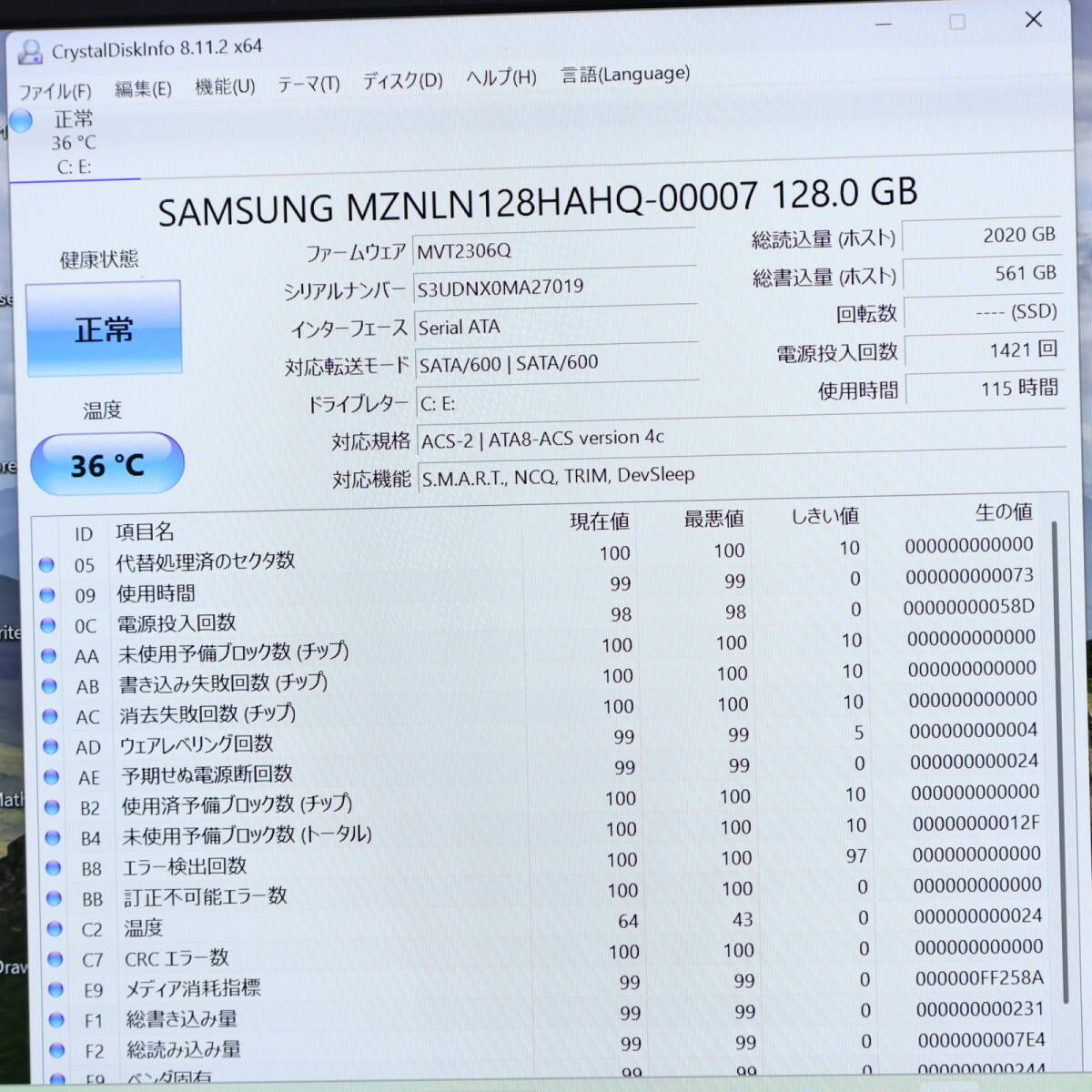Click status dot for row AE 予期せぬ電源断回数
The width and height of the screenshot is (1092, 1092).
pyautogui.click(x=52, y=777)
